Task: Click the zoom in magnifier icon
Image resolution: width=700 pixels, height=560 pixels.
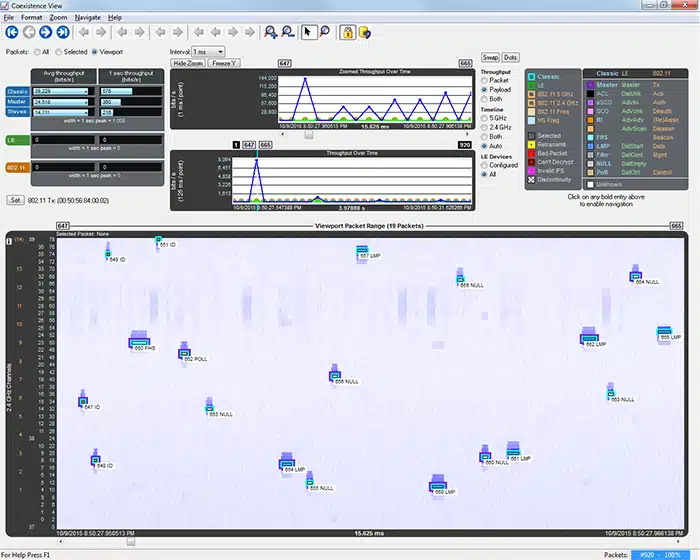Action: [271, 32]
